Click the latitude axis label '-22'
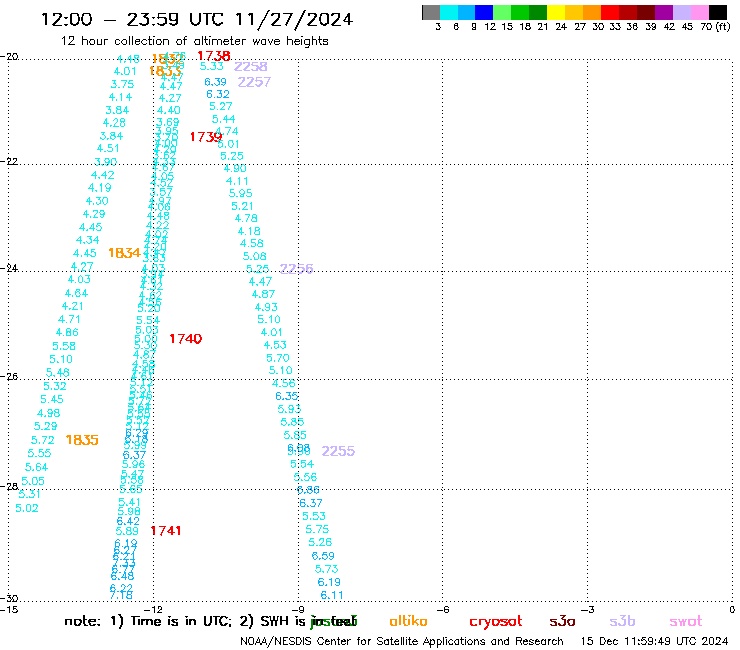 [9, 161]
